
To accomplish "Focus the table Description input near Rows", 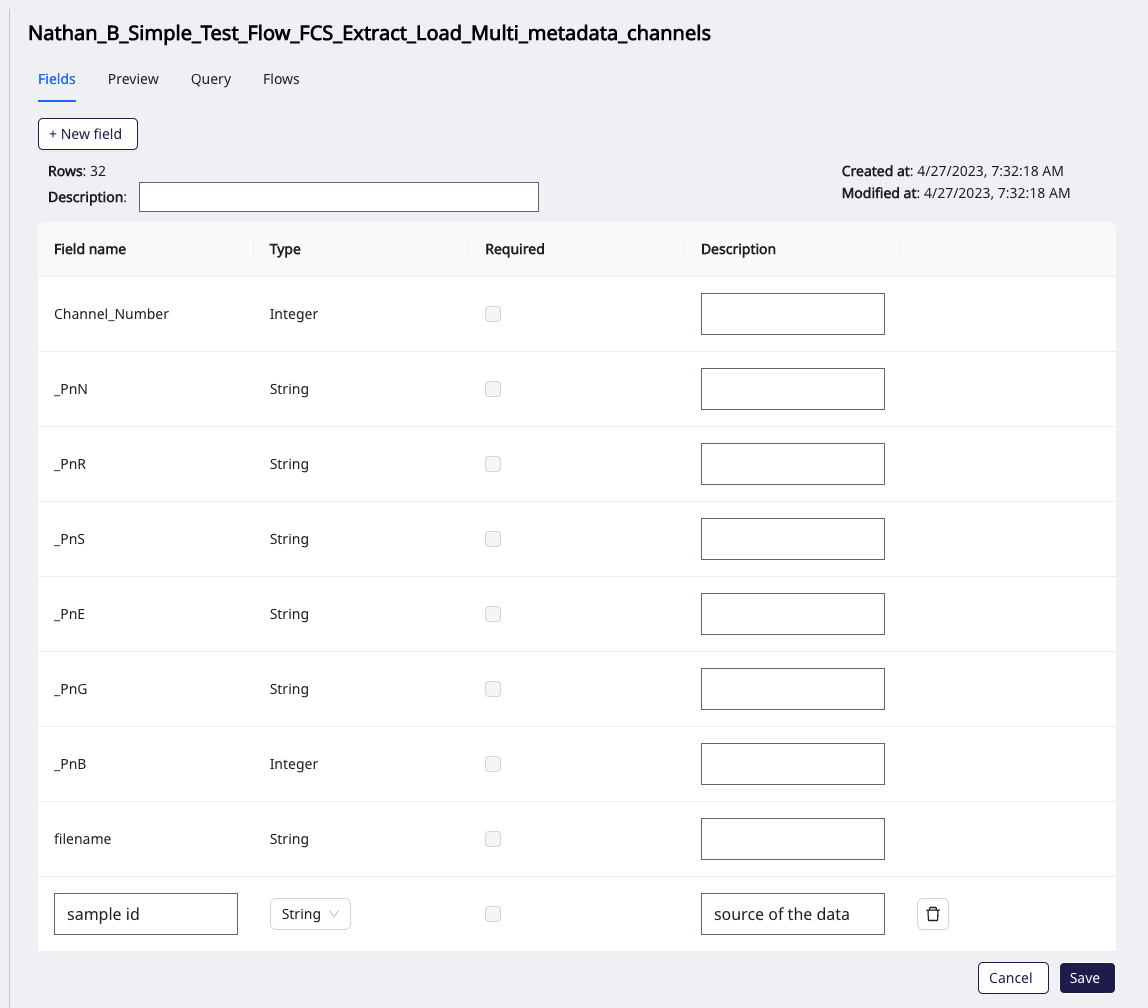I will 339,197.
